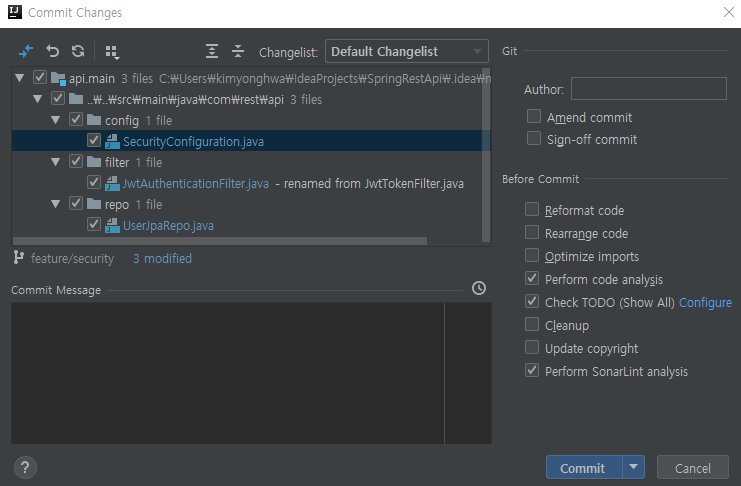Viewport: 741px width, 486px height.
Task: Click the Cancel button
Action: point(692,468)
